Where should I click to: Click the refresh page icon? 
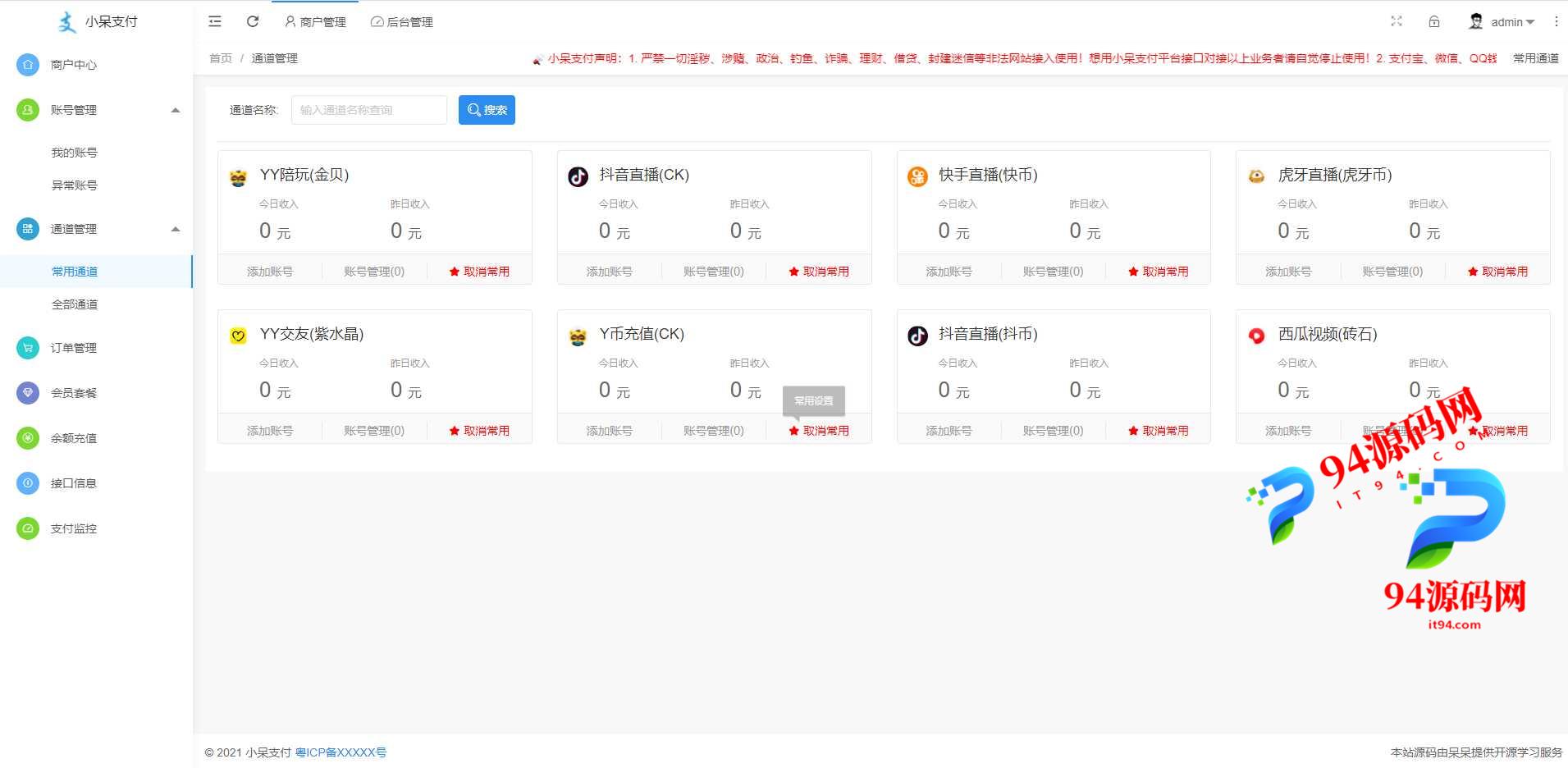tap(253, 21)
